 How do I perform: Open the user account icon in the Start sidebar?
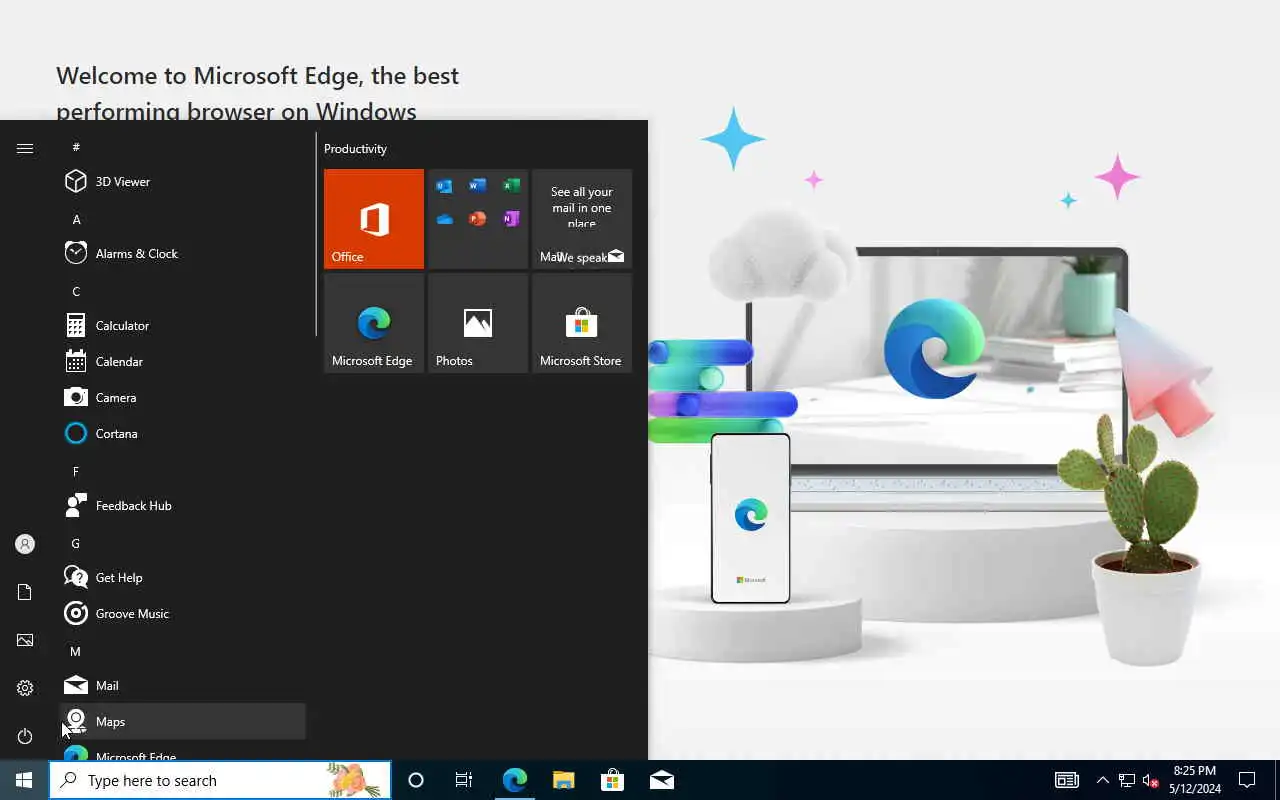tap(25, 544)
